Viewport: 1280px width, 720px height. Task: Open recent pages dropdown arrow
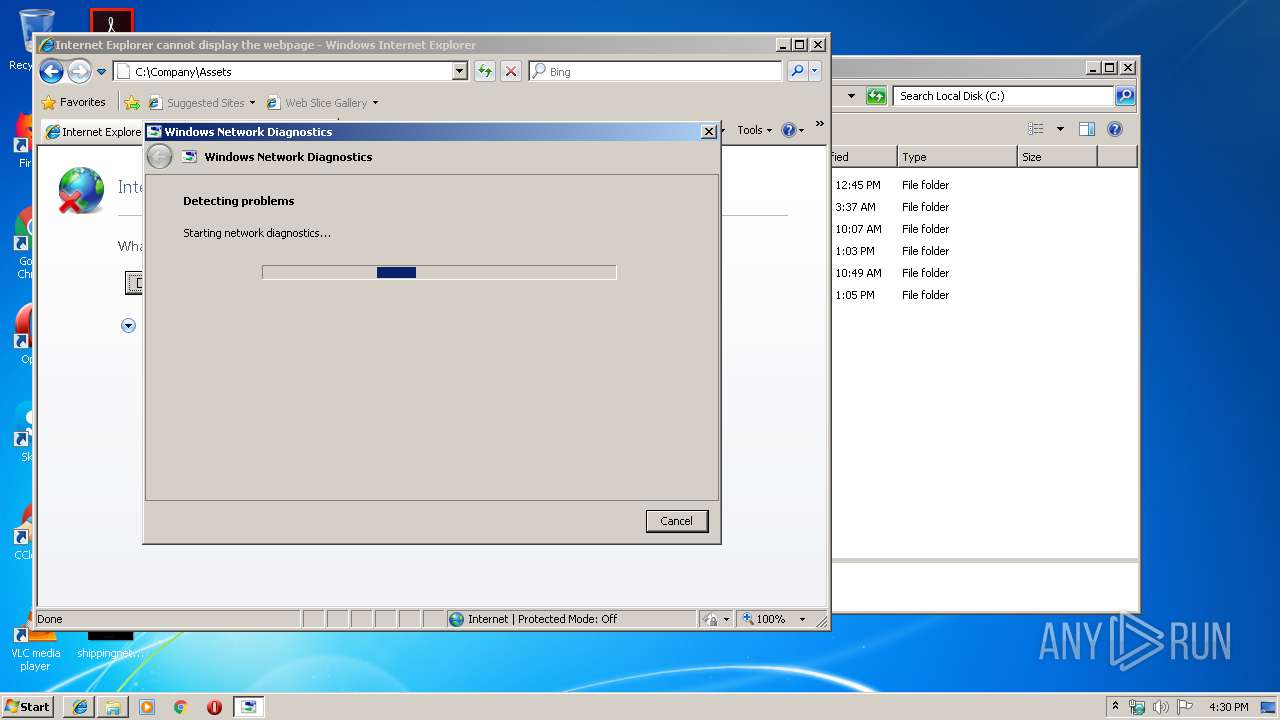(x=101, y=72)
